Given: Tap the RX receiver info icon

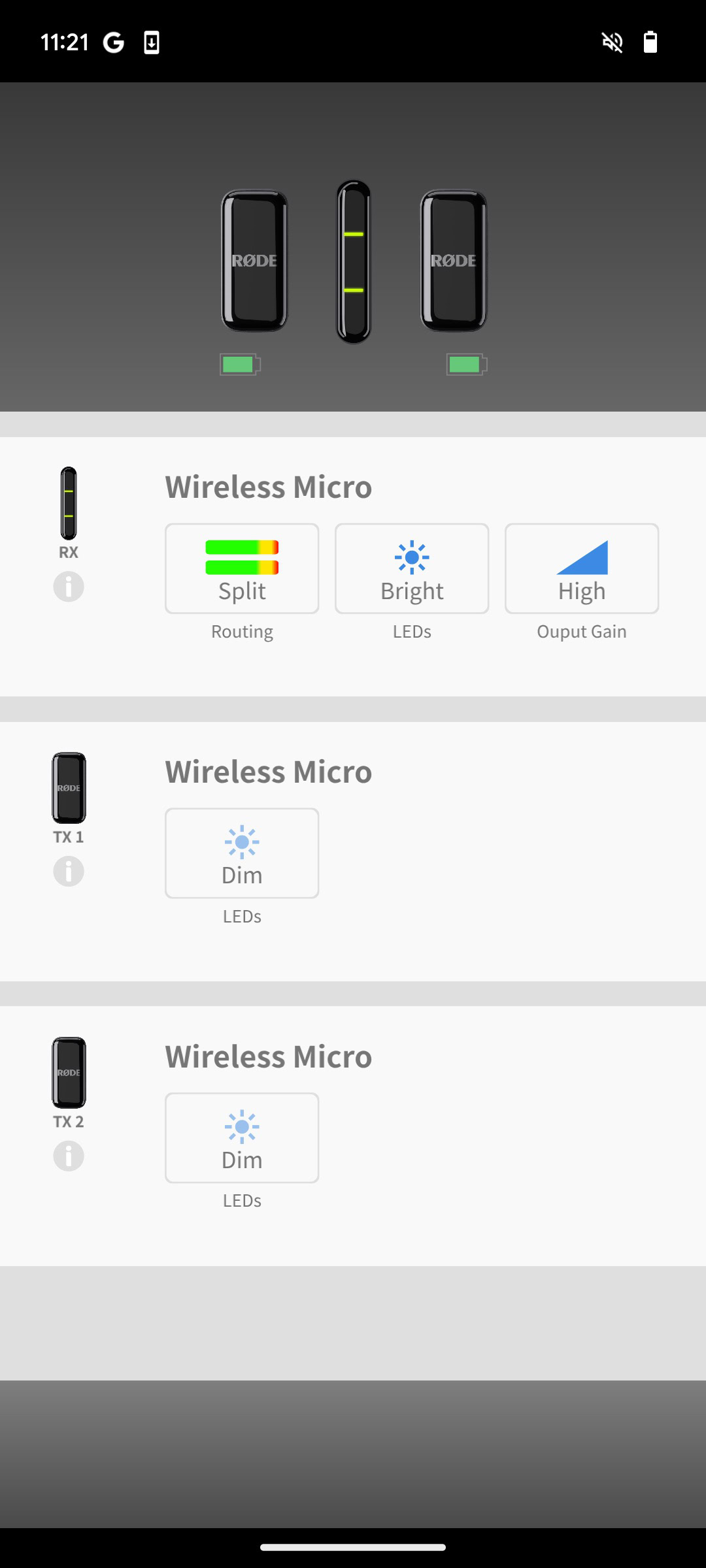Looking at the screenshot, I should [x=69, y=587].
